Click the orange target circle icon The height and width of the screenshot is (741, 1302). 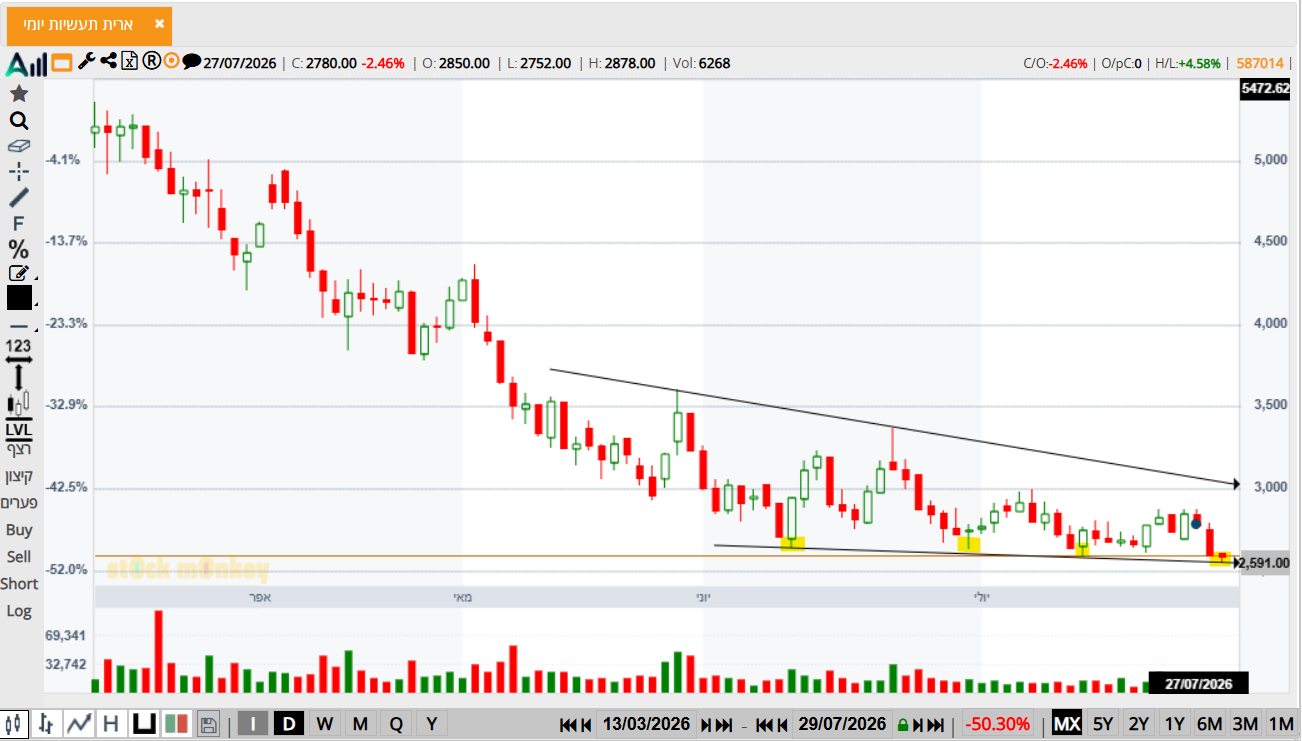tap(171, 61)
